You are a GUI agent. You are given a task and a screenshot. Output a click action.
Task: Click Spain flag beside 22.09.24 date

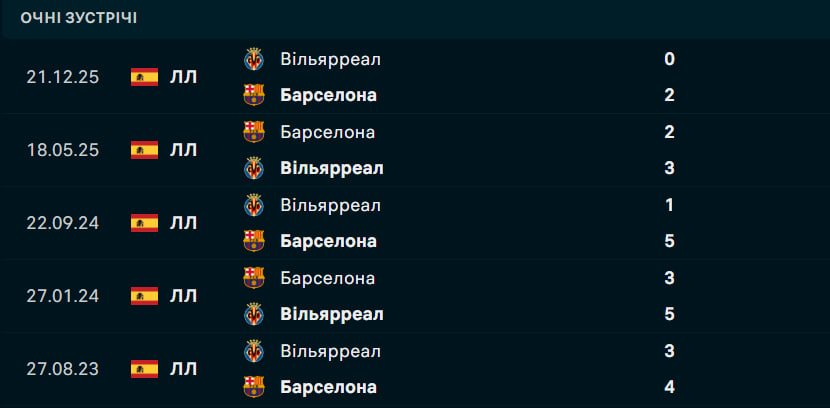pos(145,223)
